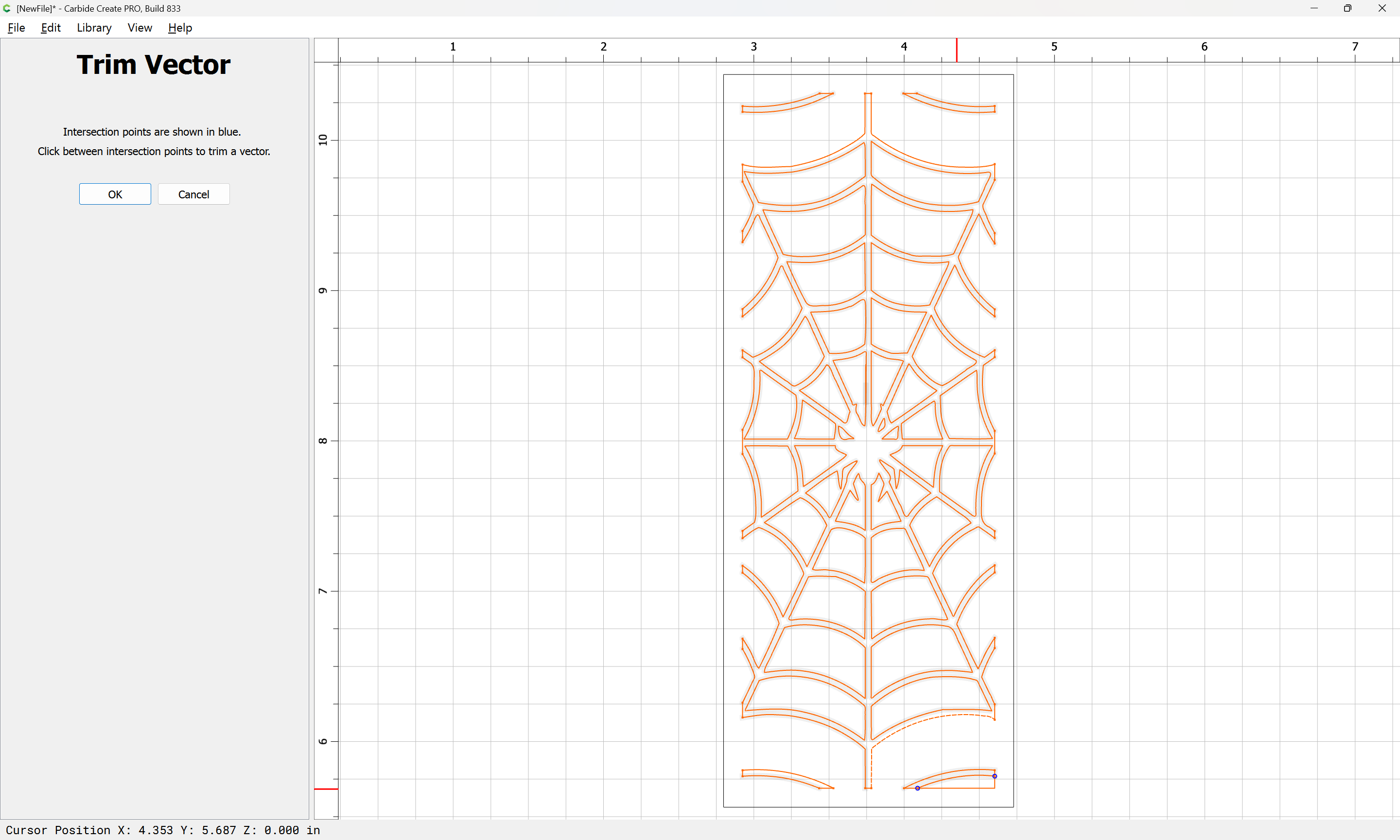1400x840 pixels.
Task: Open the Edit menu
Action: point(51,28)
